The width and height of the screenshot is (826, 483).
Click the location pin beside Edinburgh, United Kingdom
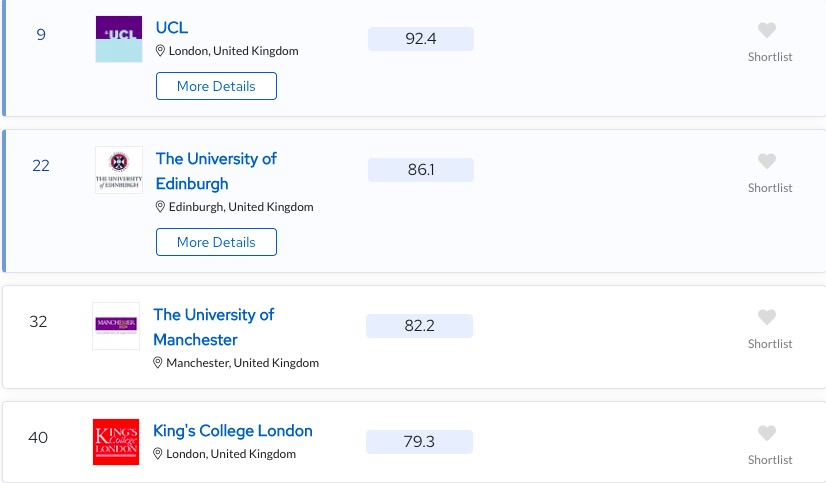(160, 207)
